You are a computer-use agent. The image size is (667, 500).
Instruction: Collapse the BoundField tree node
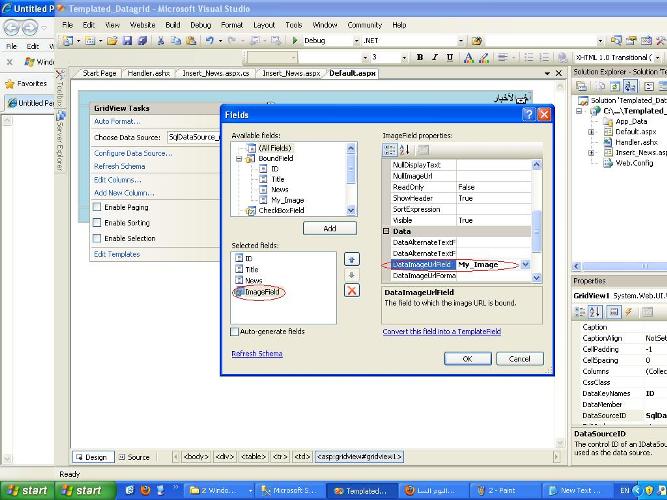coord(239,159)
